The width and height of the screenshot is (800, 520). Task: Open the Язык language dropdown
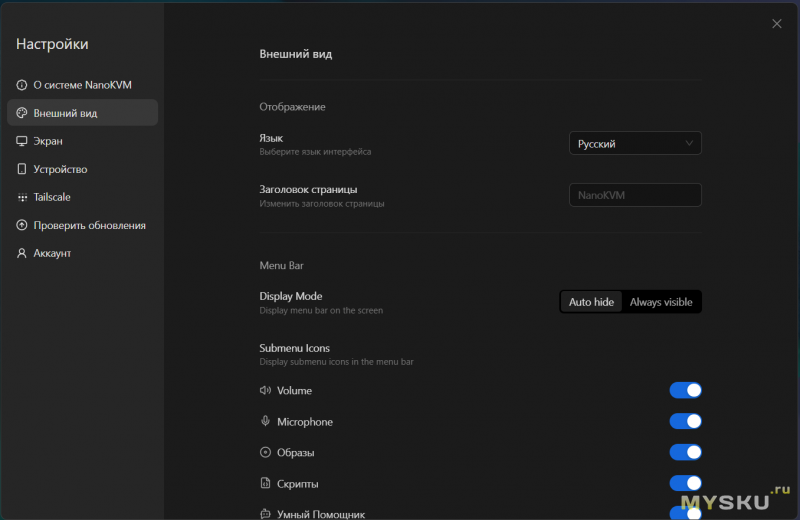pos(635,144)
